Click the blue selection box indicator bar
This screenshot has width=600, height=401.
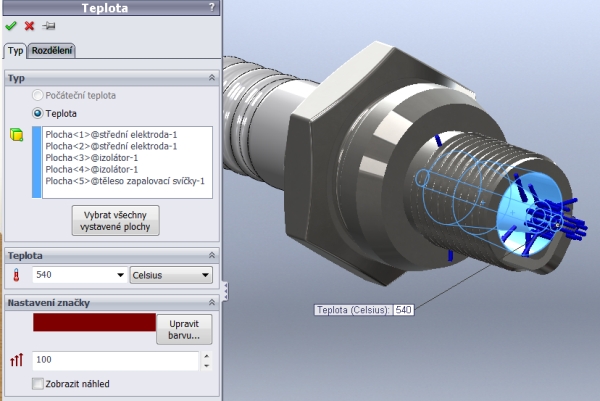pos(37,162)
